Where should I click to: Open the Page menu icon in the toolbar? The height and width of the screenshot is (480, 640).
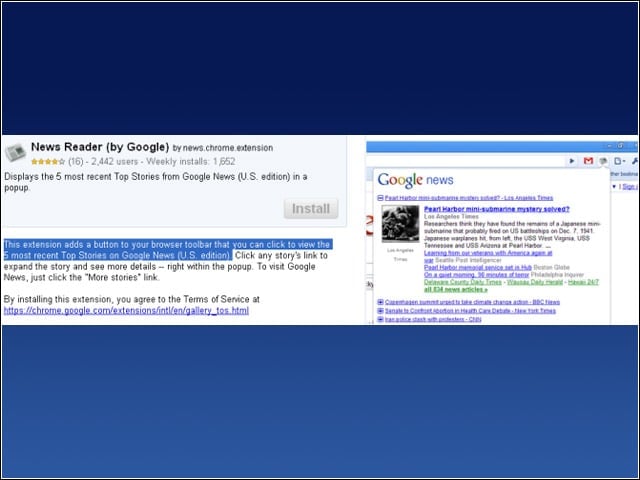coord(619,161)
